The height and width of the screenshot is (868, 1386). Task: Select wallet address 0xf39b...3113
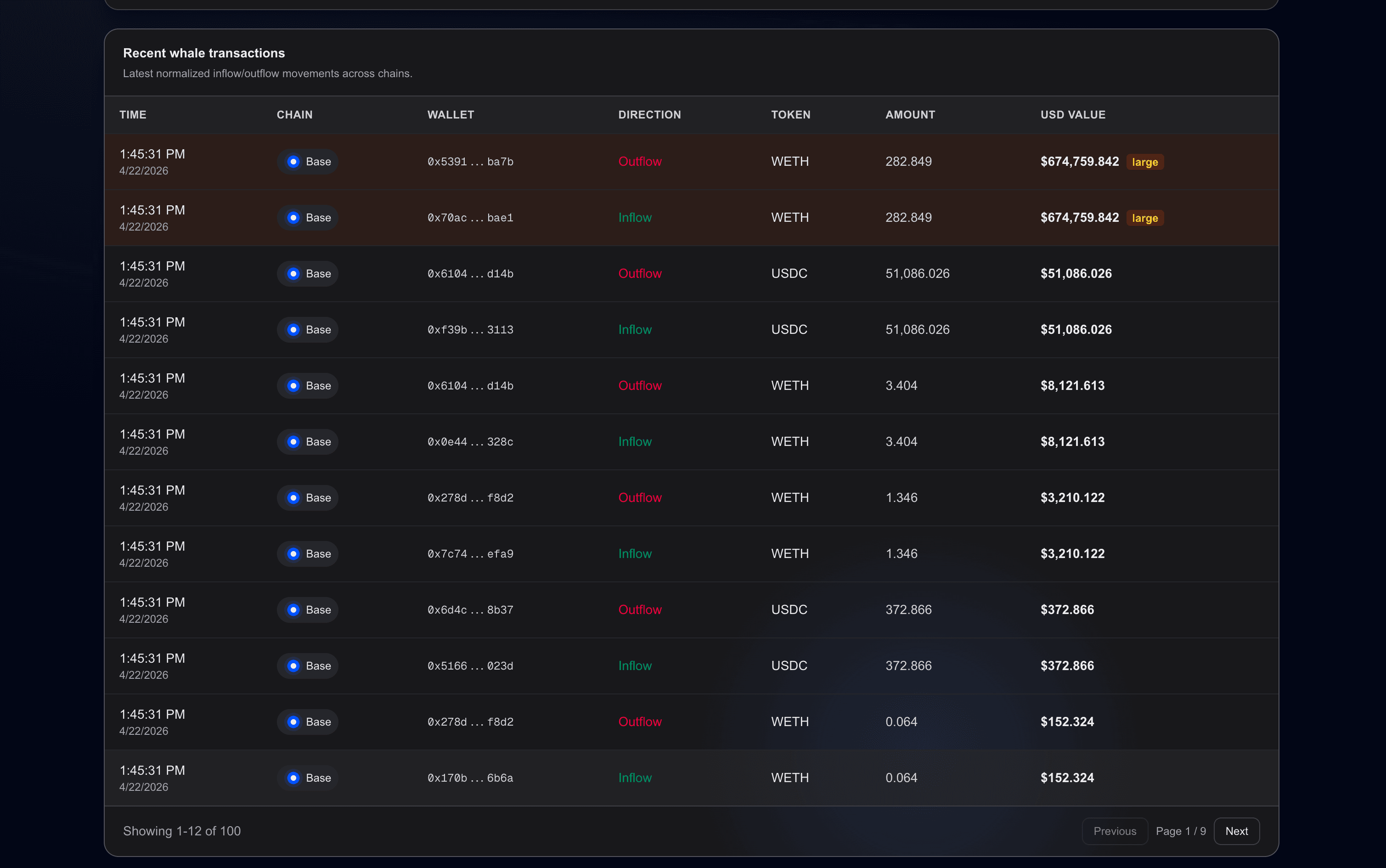click(x=470, y=330)
